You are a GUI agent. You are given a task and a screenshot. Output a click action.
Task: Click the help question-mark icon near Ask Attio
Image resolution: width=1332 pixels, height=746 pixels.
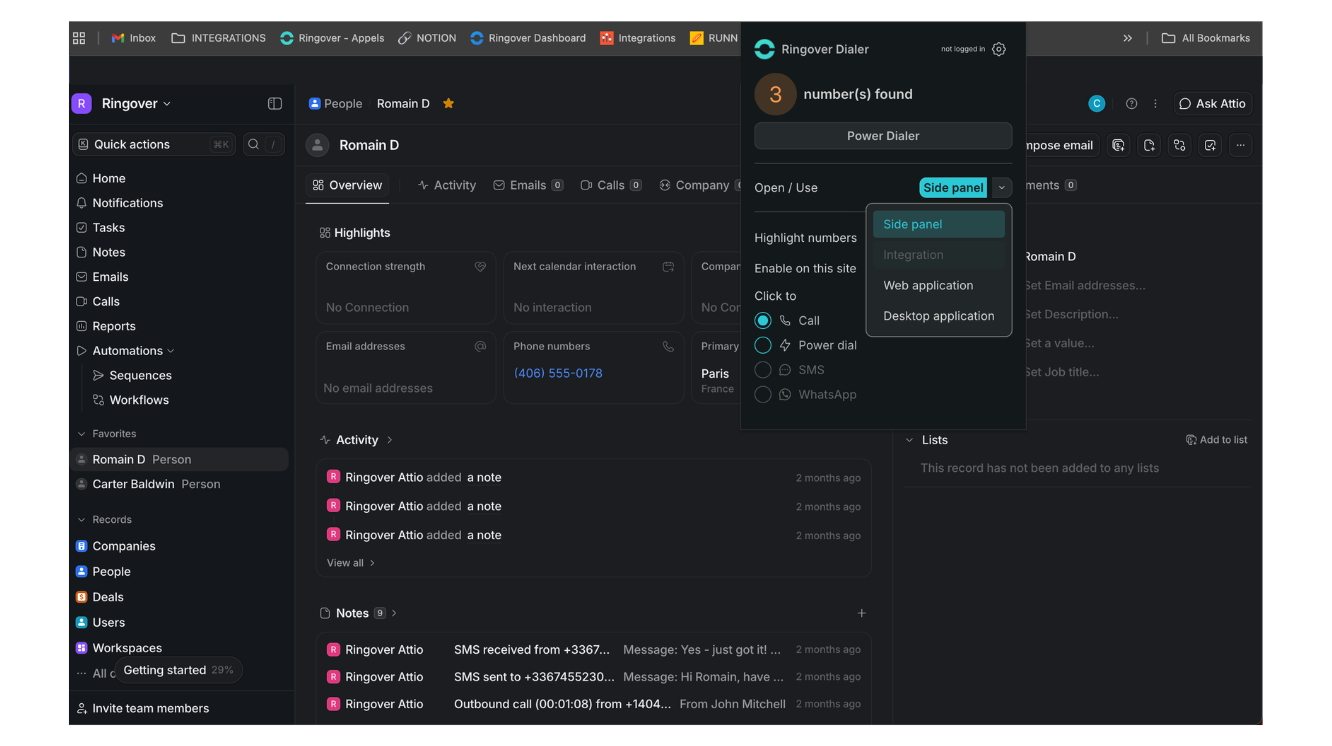click(x=1131, y=103)
